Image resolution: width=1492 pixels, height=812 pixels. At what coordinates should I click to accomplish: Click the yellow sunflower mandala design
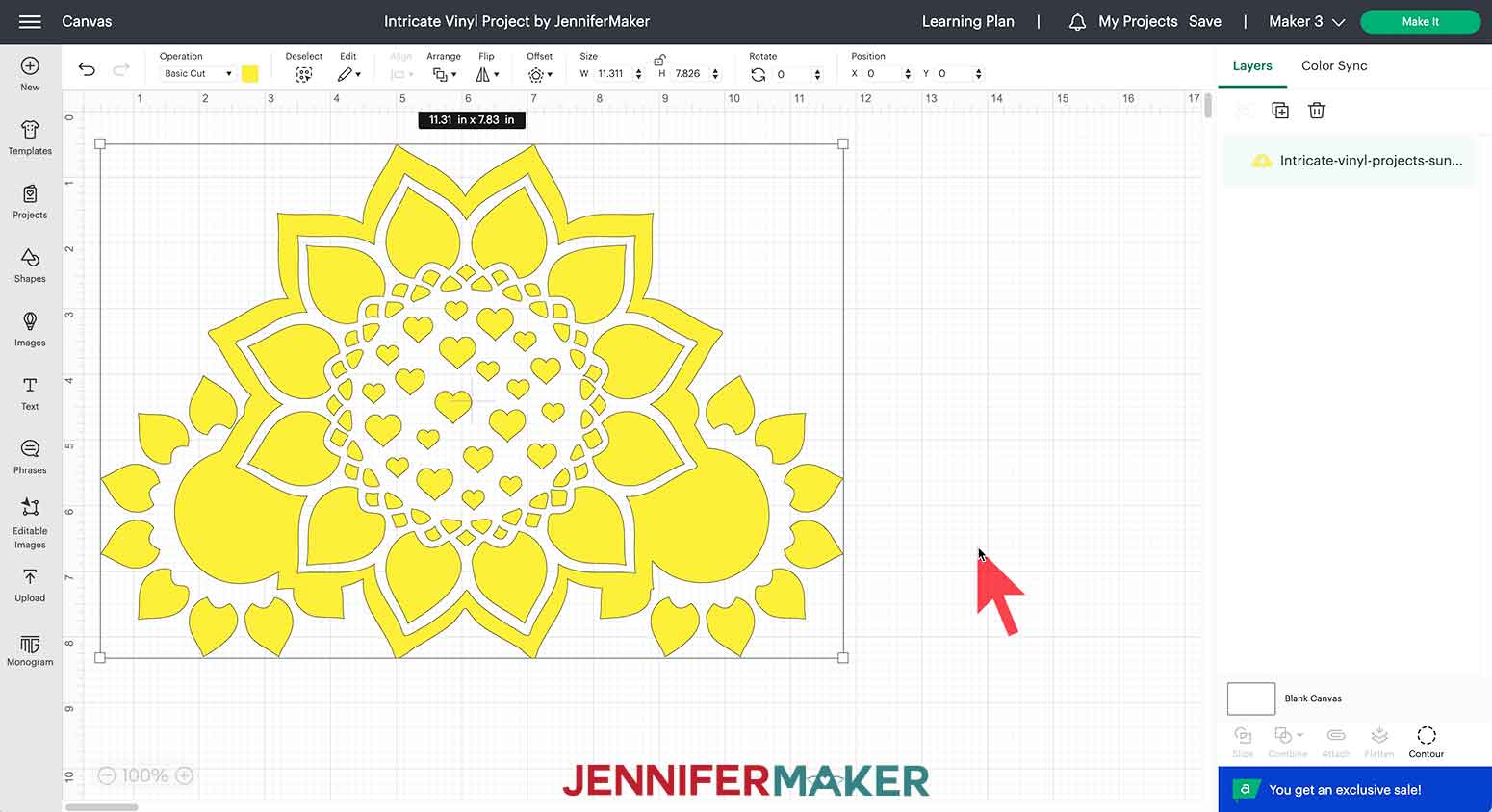(x=472, y=401)
